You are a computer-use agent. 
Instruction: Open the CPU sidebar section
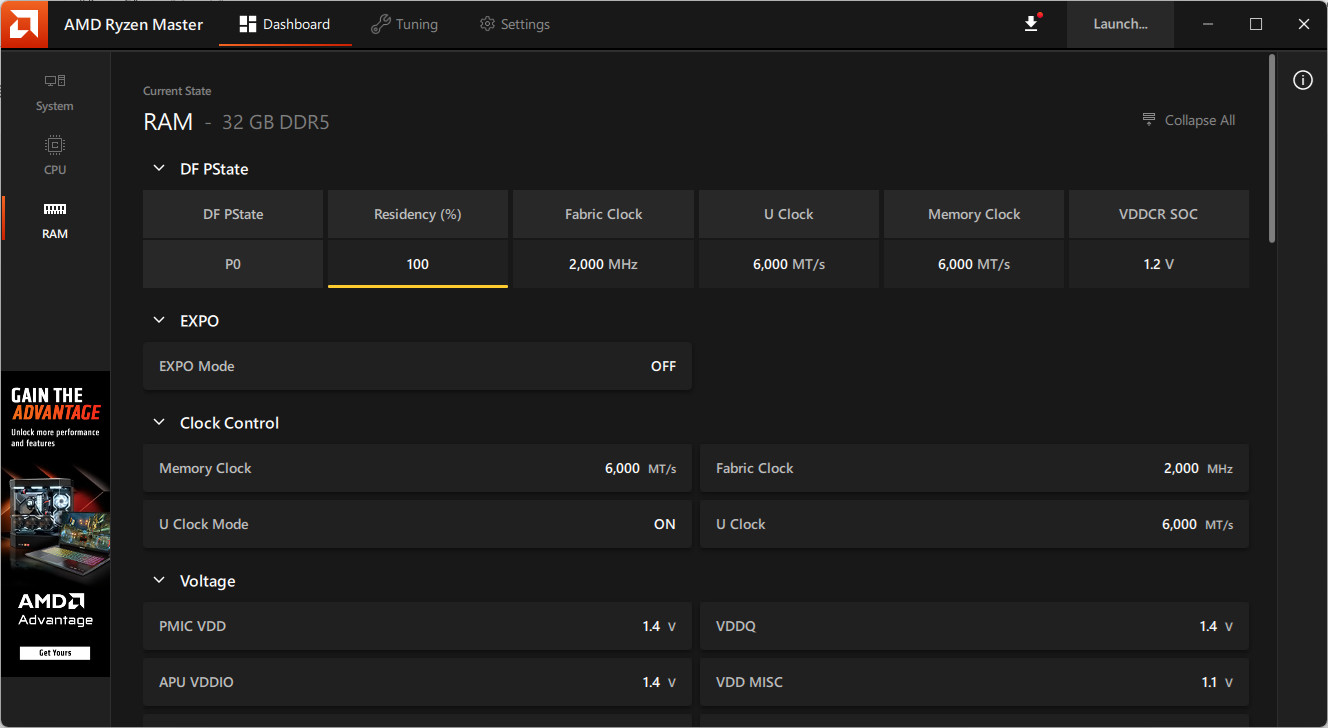click(x=55, y=155)
